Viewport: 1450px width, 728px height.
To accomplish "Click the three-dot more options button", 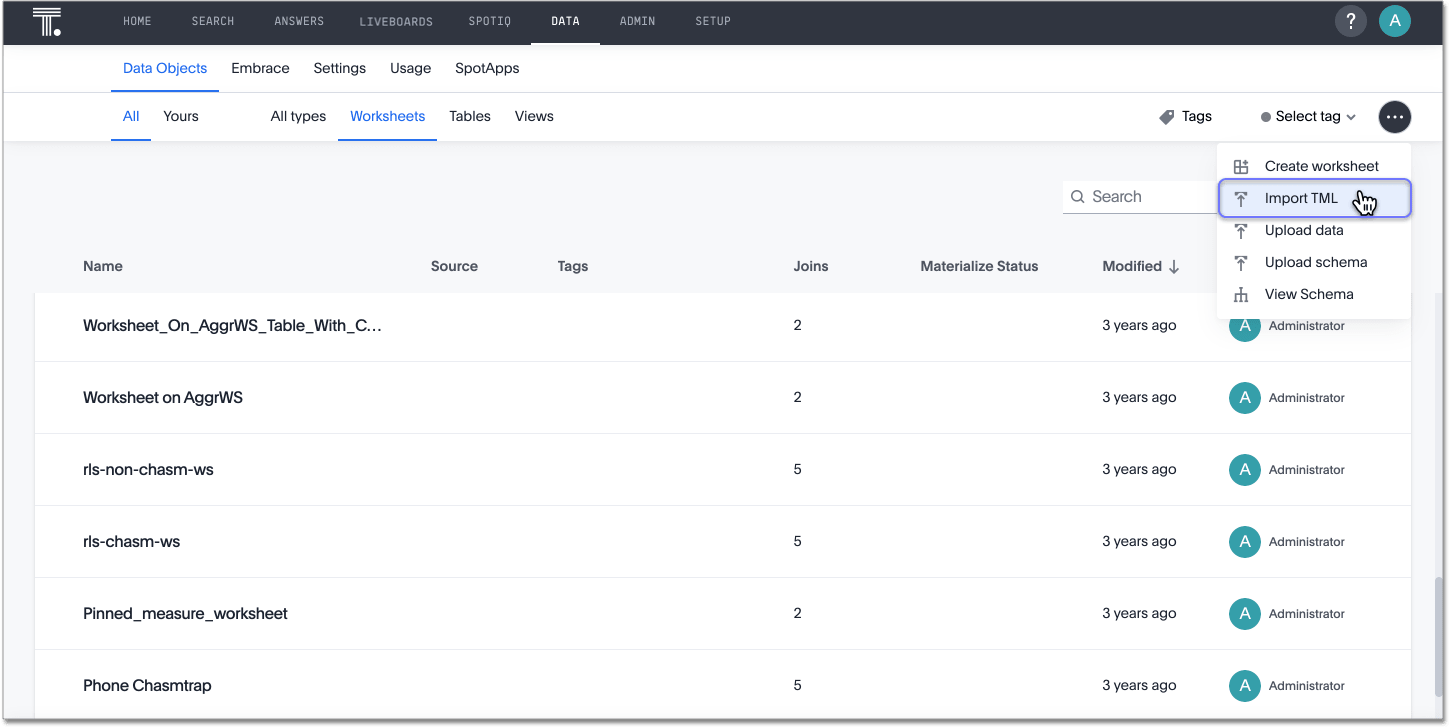I will (x=1395, y=117).
